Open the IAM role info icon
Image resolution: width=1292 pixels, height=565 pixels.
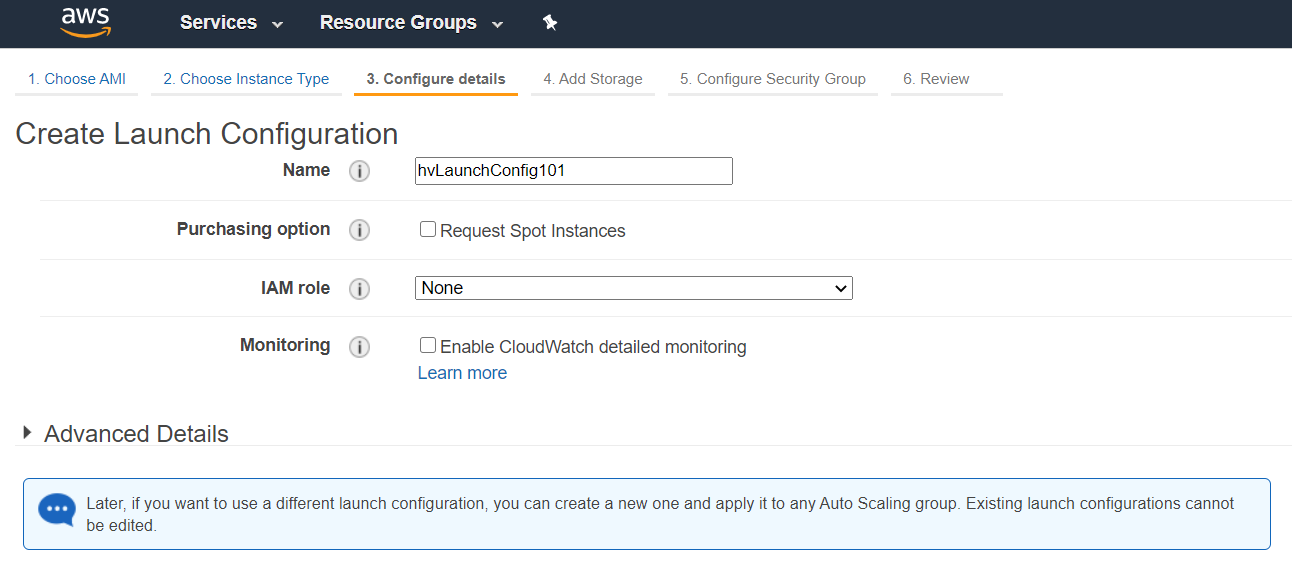click(359, 289)
